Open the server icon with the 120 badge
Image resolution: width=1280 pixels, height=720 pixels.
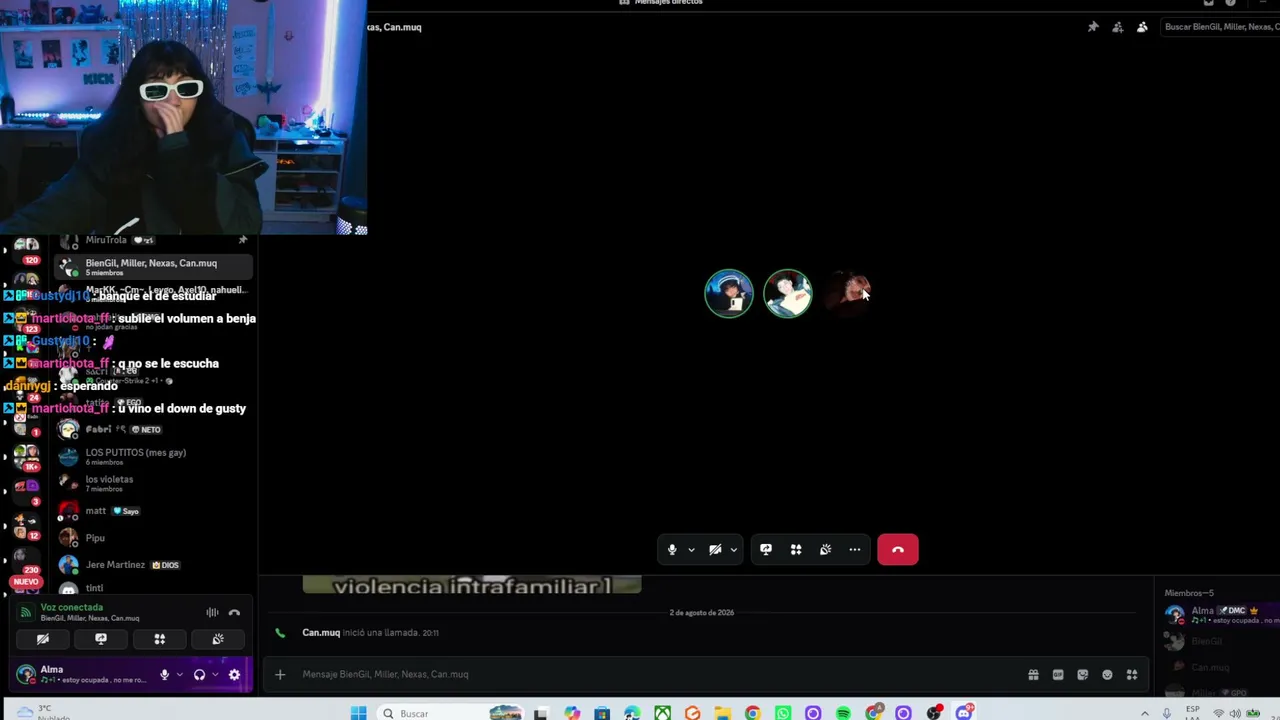click(x=27, y=249)
